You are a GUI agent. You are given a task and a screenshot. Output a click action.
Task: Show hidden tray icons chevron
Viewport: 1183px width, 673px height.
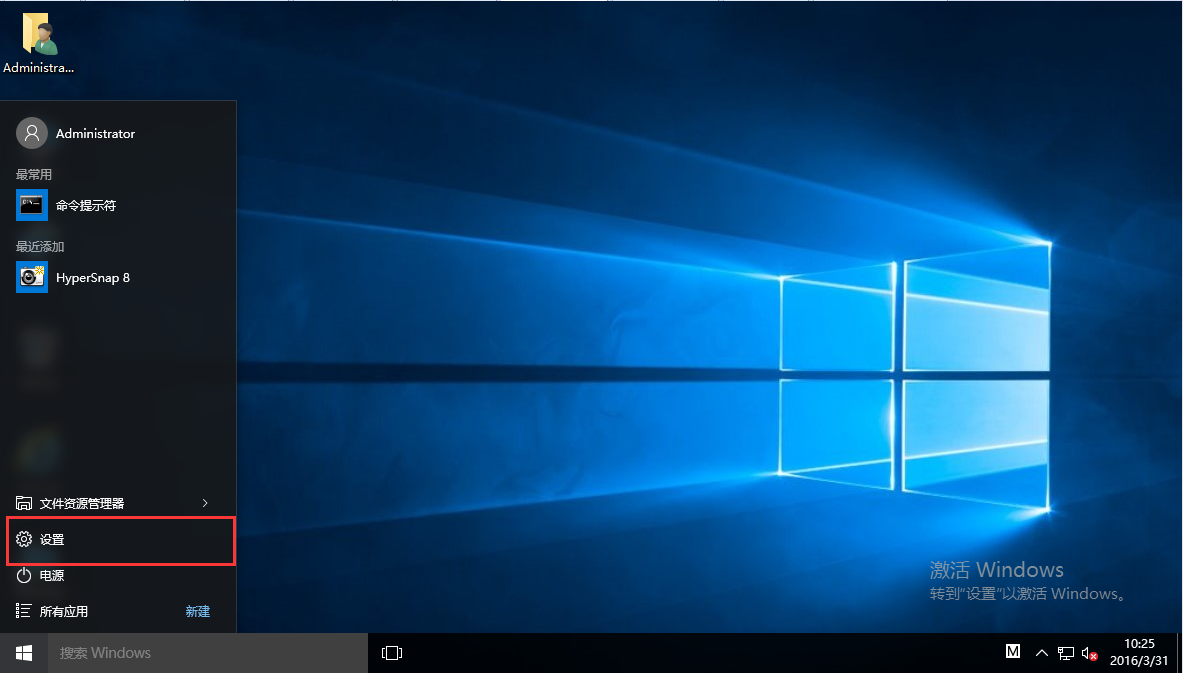pos(1042,653)
